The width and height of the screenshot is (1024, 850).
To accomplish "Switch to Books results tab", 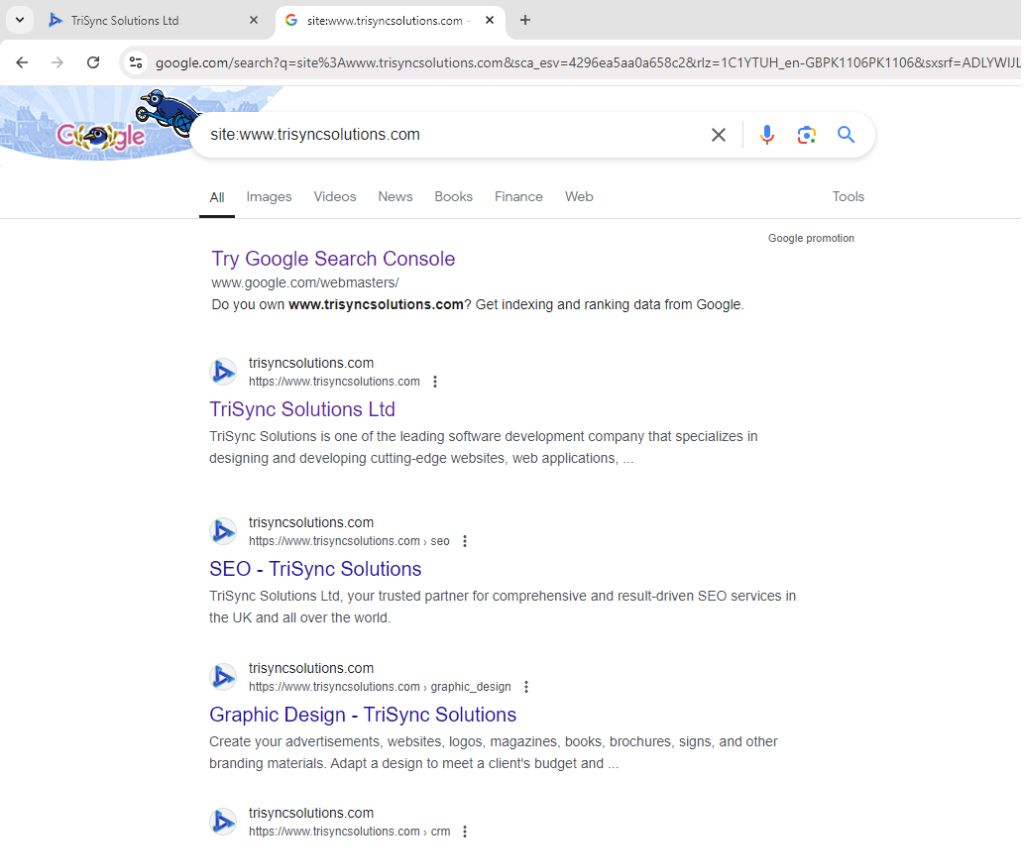I will point(453,197).
